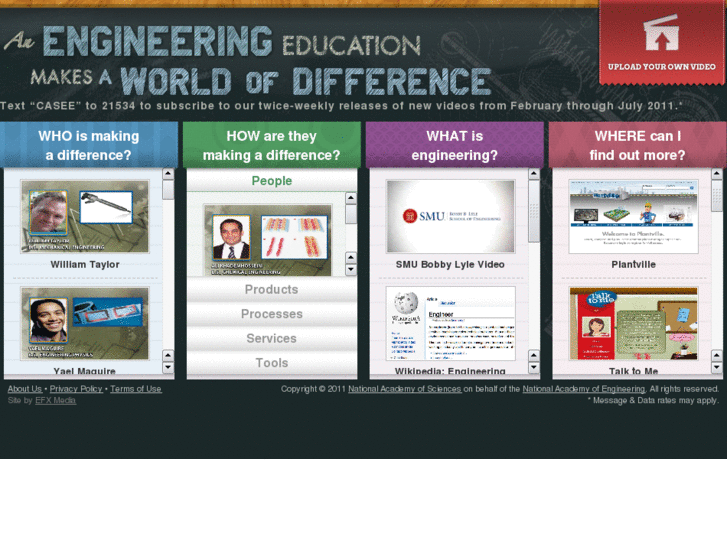Click bottom scroll down arrow in WHO panel

[x=168, y=368]
